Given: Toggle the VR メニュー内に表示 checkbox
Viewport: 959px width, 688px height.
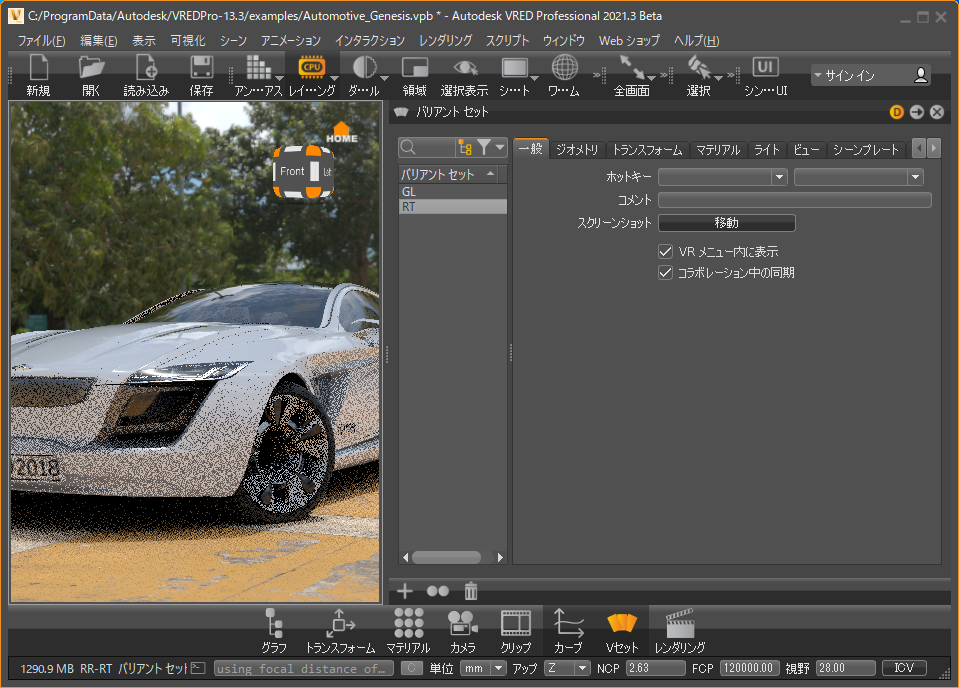Looking at the screenshot, I should [x=665, y=252].
